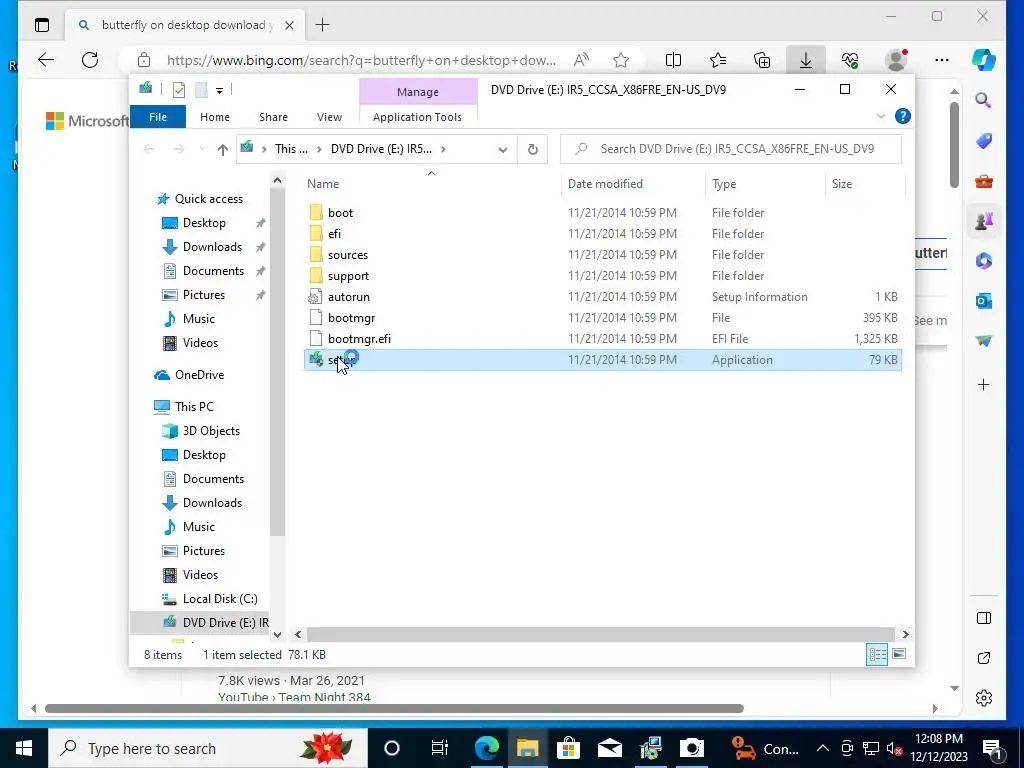The height and width of the screenshot is (768, 1024).
Task: Click Windows Start button
Action: pos(24,748)
